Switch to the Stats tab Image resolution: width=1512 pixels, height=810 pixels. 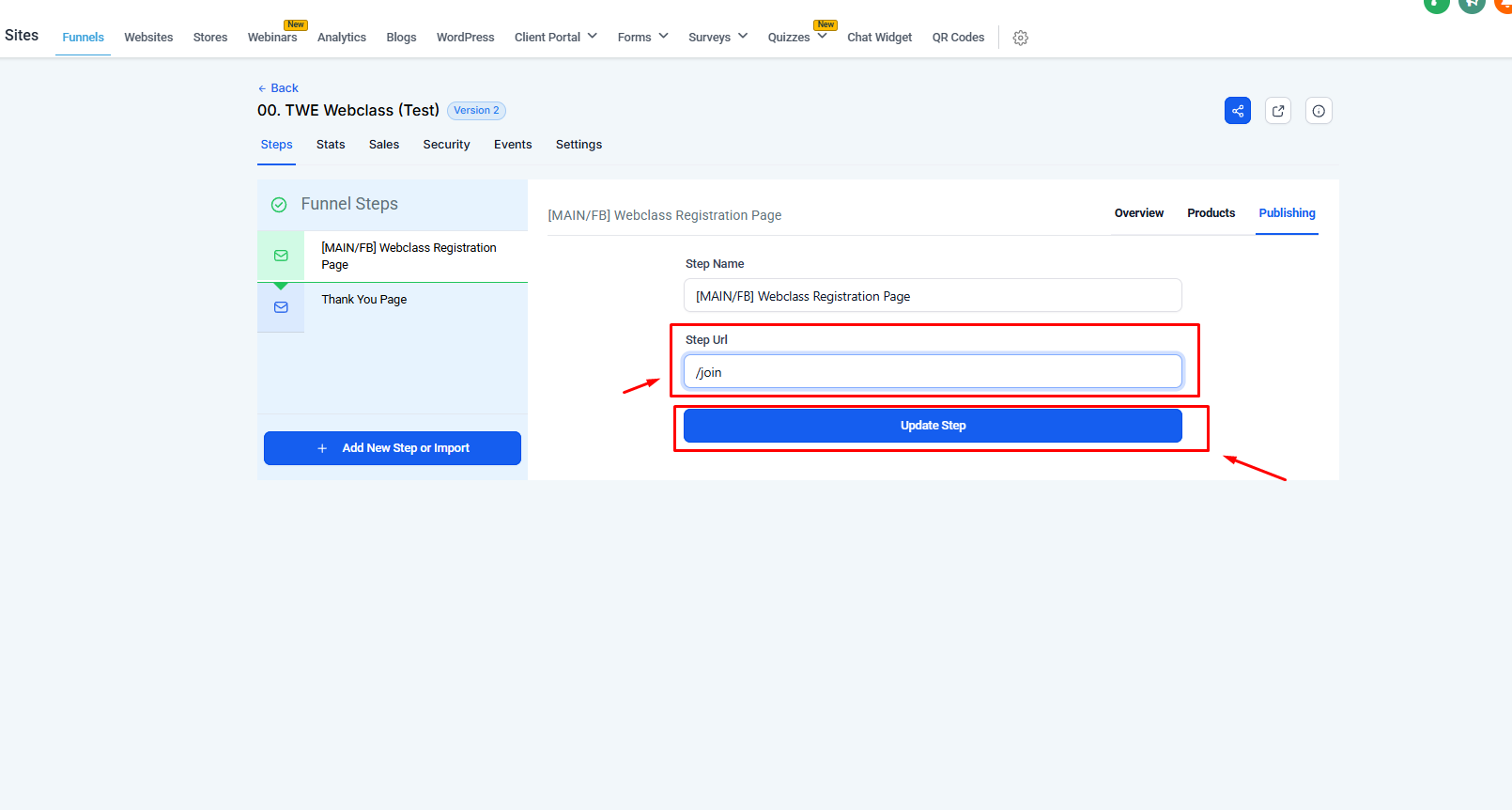(331, 145)
